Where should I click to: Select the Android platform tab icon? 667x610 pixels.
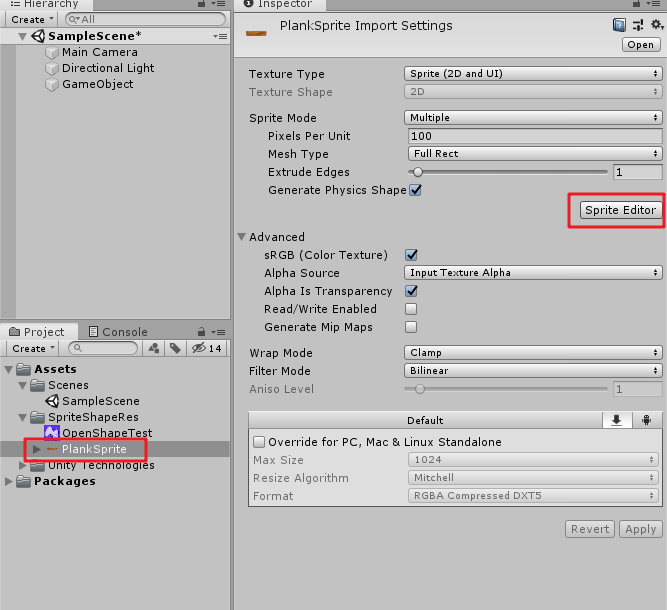(647, 420)
